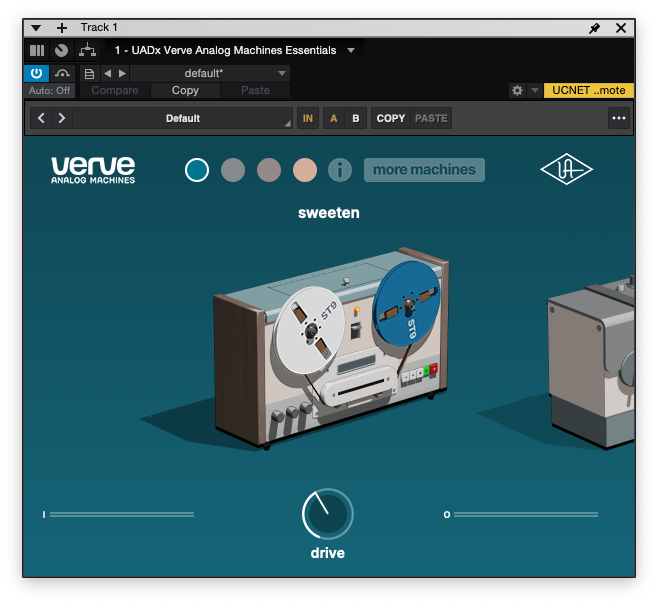Click the plugin PASTE button

[x=431, y=118]
